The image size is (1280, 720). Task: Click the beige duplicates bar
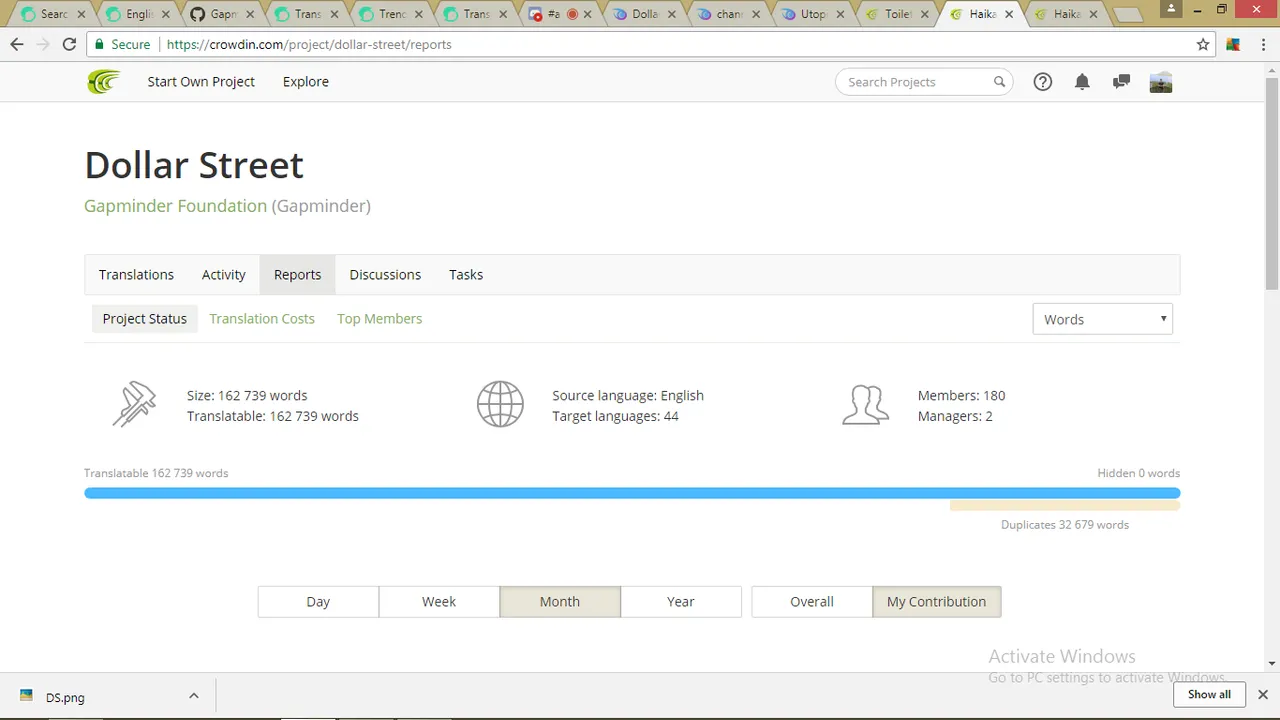coord(1065,506)
